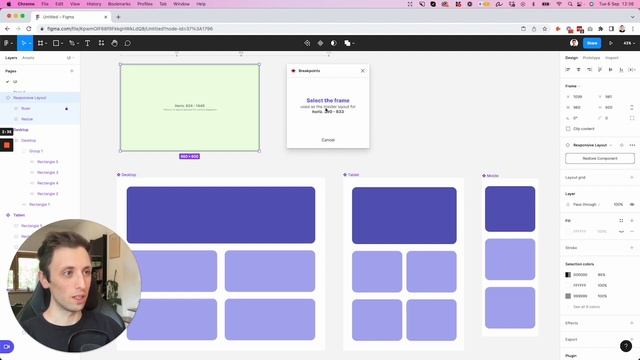
Task: Click the reset component icon in toolbar
Action: pyautogui.click(x=307, y=43)
